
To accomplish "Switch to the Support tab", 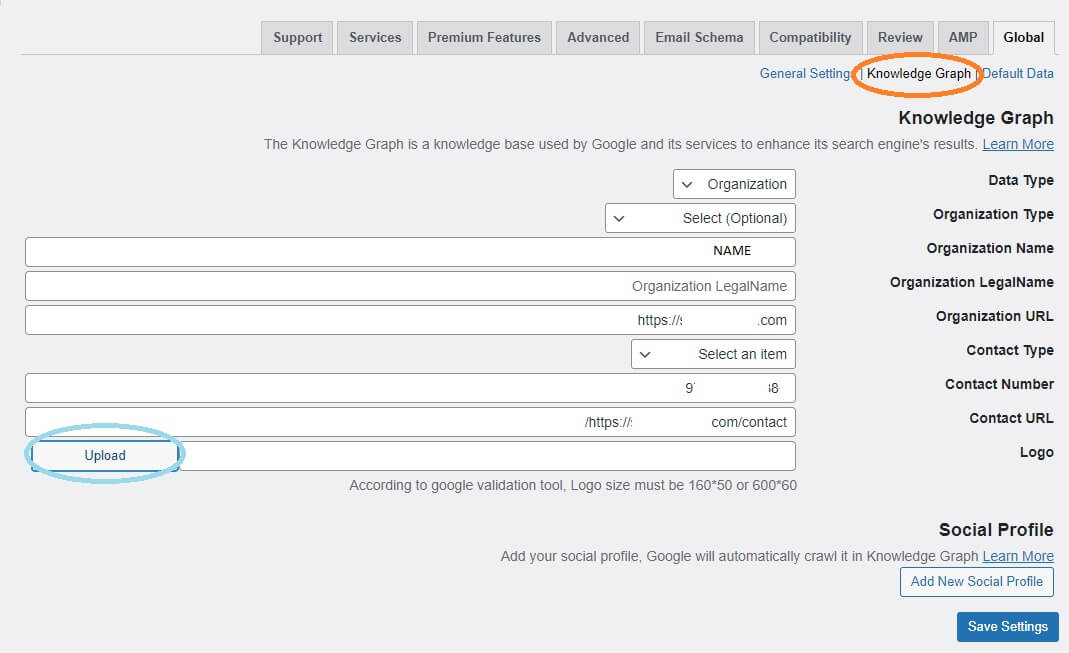I will click(297, 37).
